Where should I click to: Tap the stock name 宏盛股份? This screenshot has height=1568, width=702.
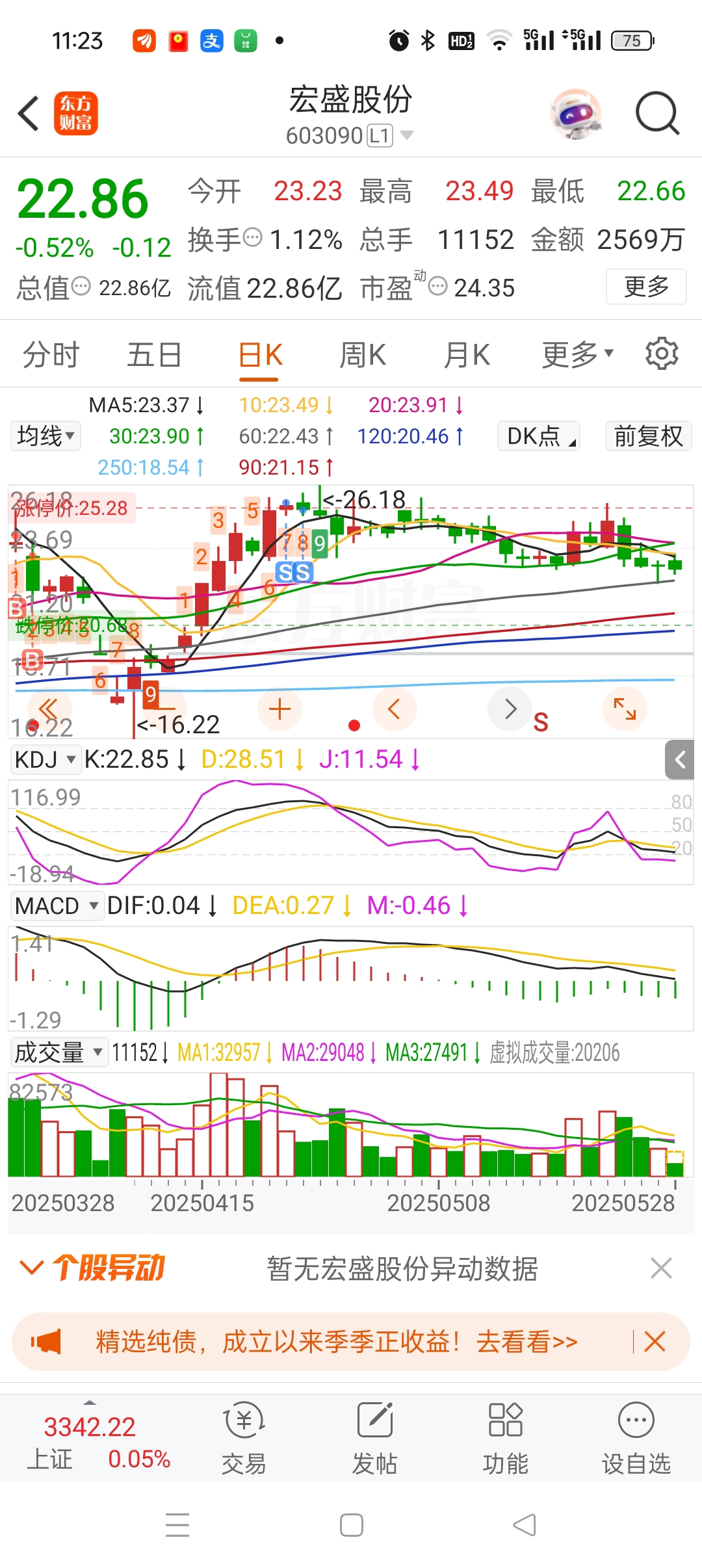coord(351,100)
